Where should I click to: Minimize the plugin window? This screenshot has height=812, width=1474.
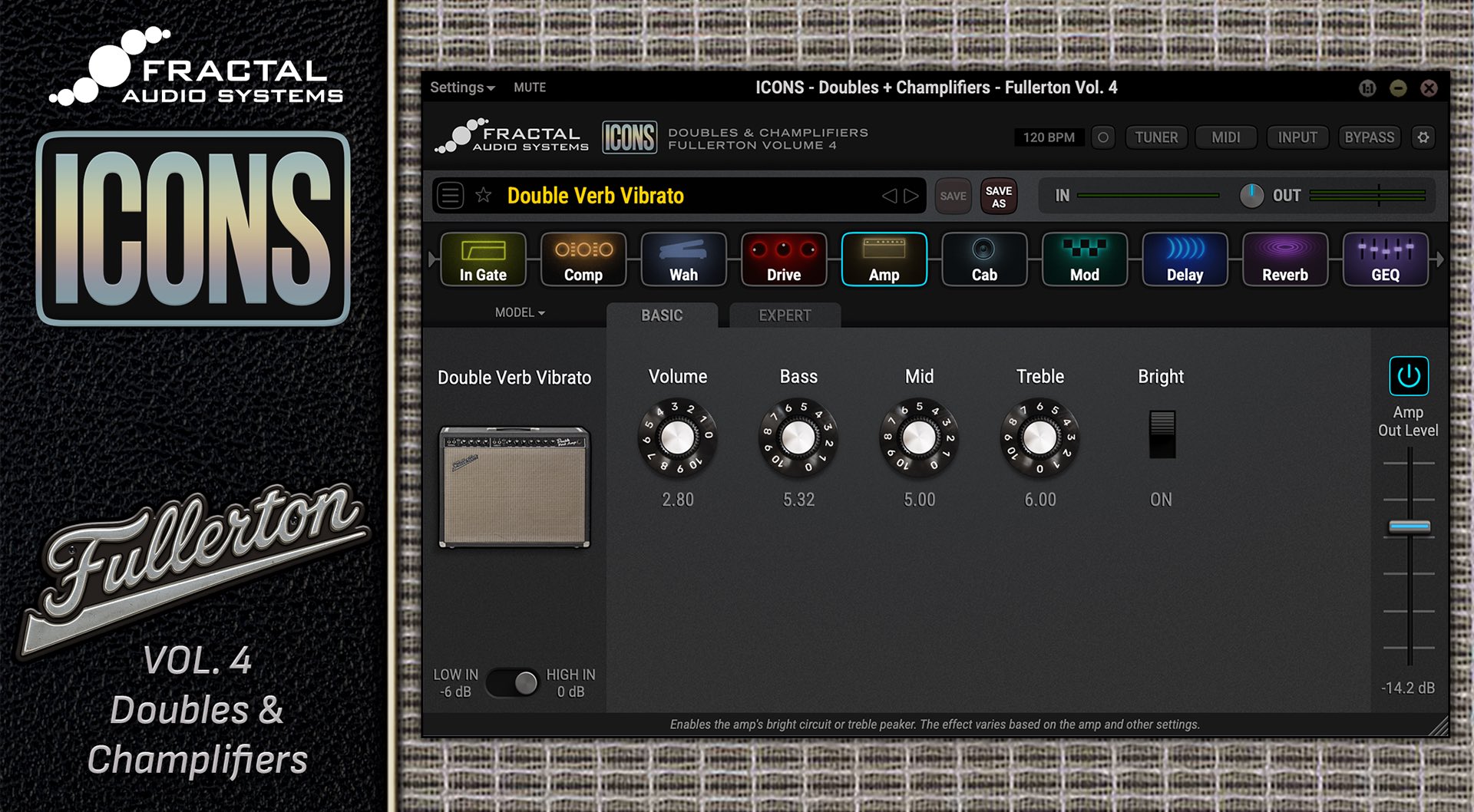tap(1398, 88)
